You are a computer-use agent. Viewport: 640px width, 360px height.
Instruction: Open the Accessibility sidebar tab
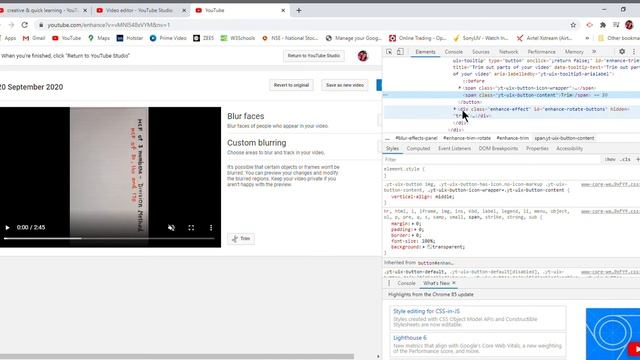[x=569, y=149]
